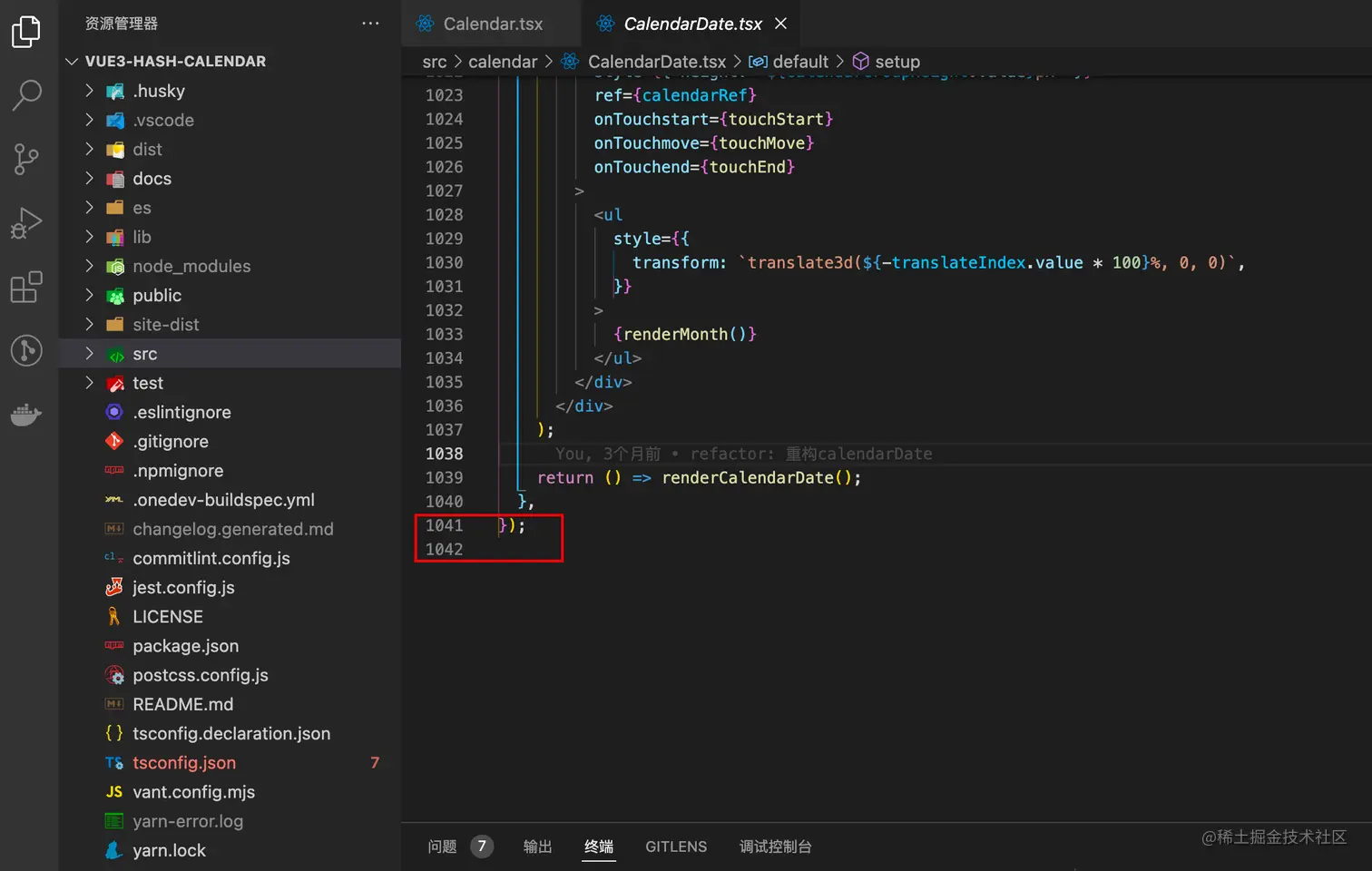Switch to the 调试控制台 debug console tab

tap(776, 847)
